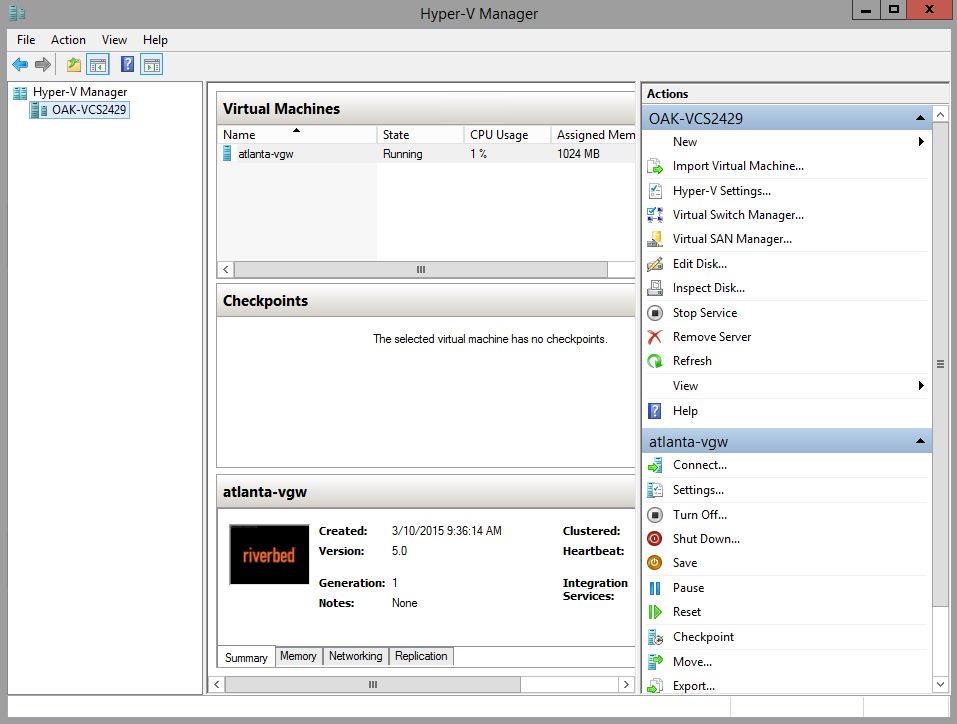Click the Hyper-V Manager title bar icon
This screenshot has height=724, width=957.
17,13
